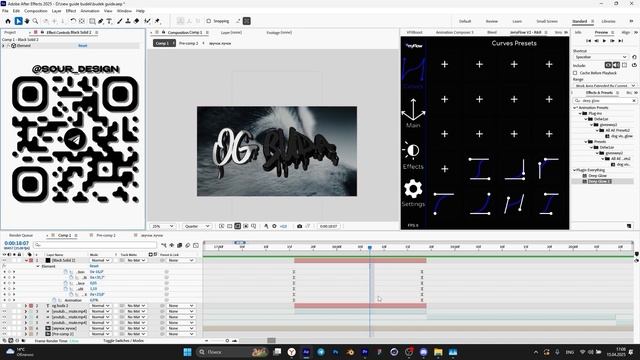
Task: Switch to the Small Screen workspace
Action: 547,21
